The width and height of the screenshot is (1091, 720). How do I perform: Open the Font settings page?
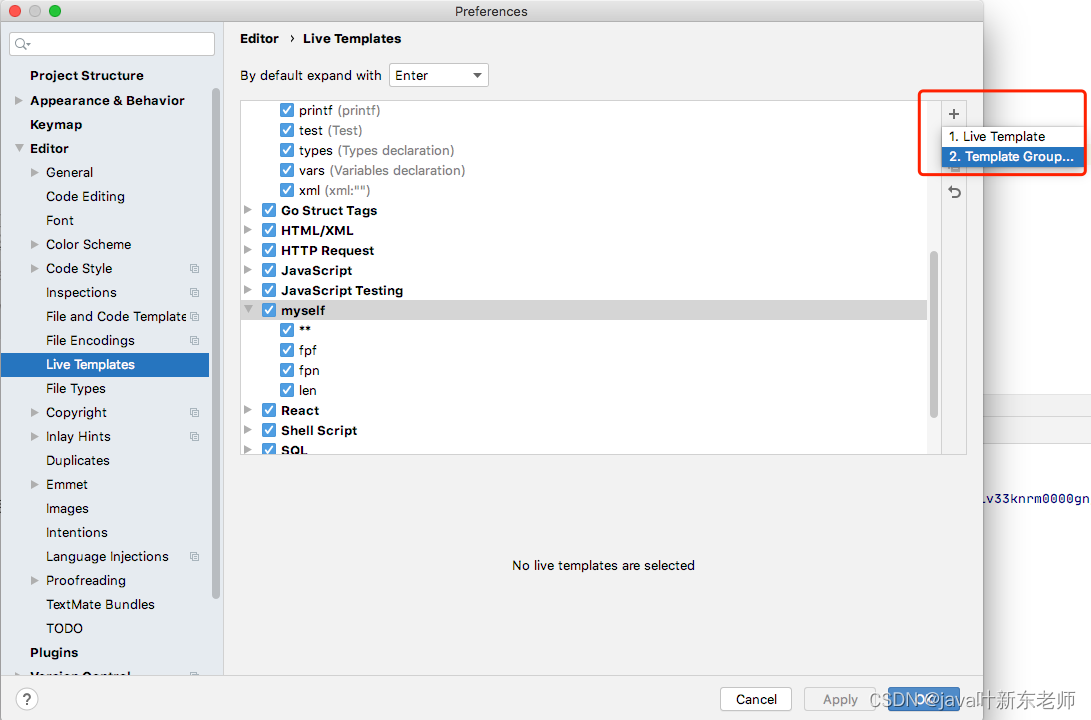click(60, 221)
